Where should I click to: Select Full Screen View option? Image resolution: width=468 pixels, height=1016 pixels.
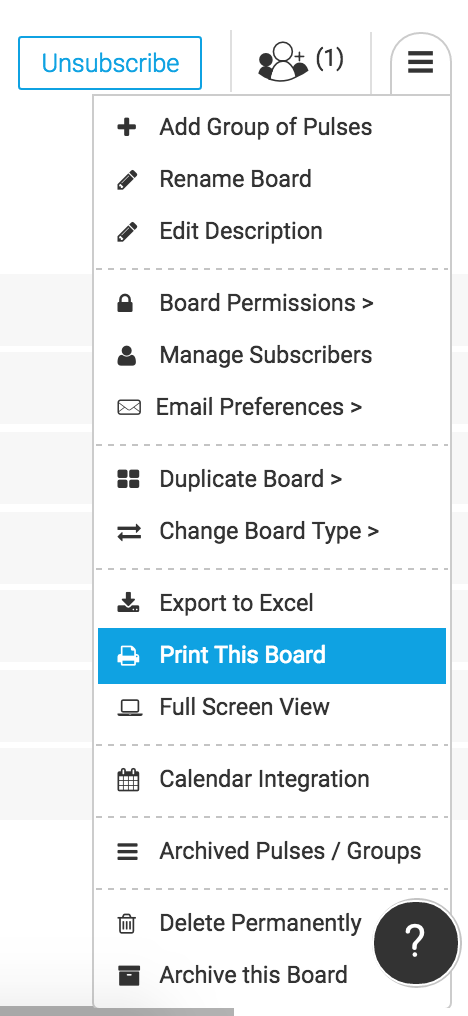coord(244,707)
